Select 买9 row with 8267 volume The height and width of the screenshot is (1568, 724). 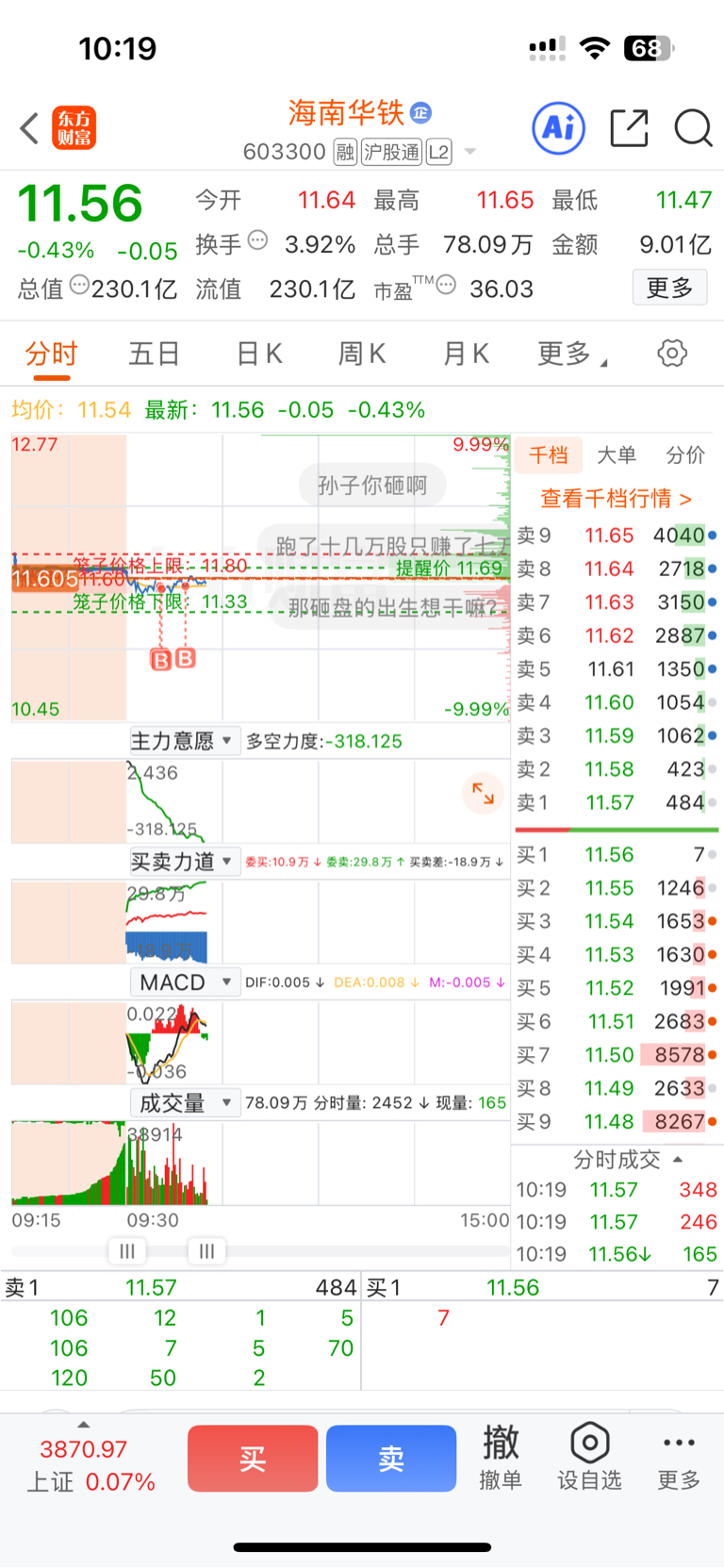click(617, 1122)
